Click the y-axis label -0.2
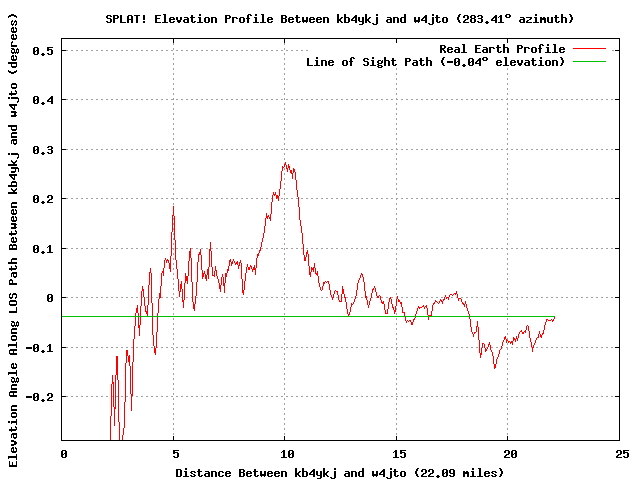640x480 pixels. tap(40, 397)
